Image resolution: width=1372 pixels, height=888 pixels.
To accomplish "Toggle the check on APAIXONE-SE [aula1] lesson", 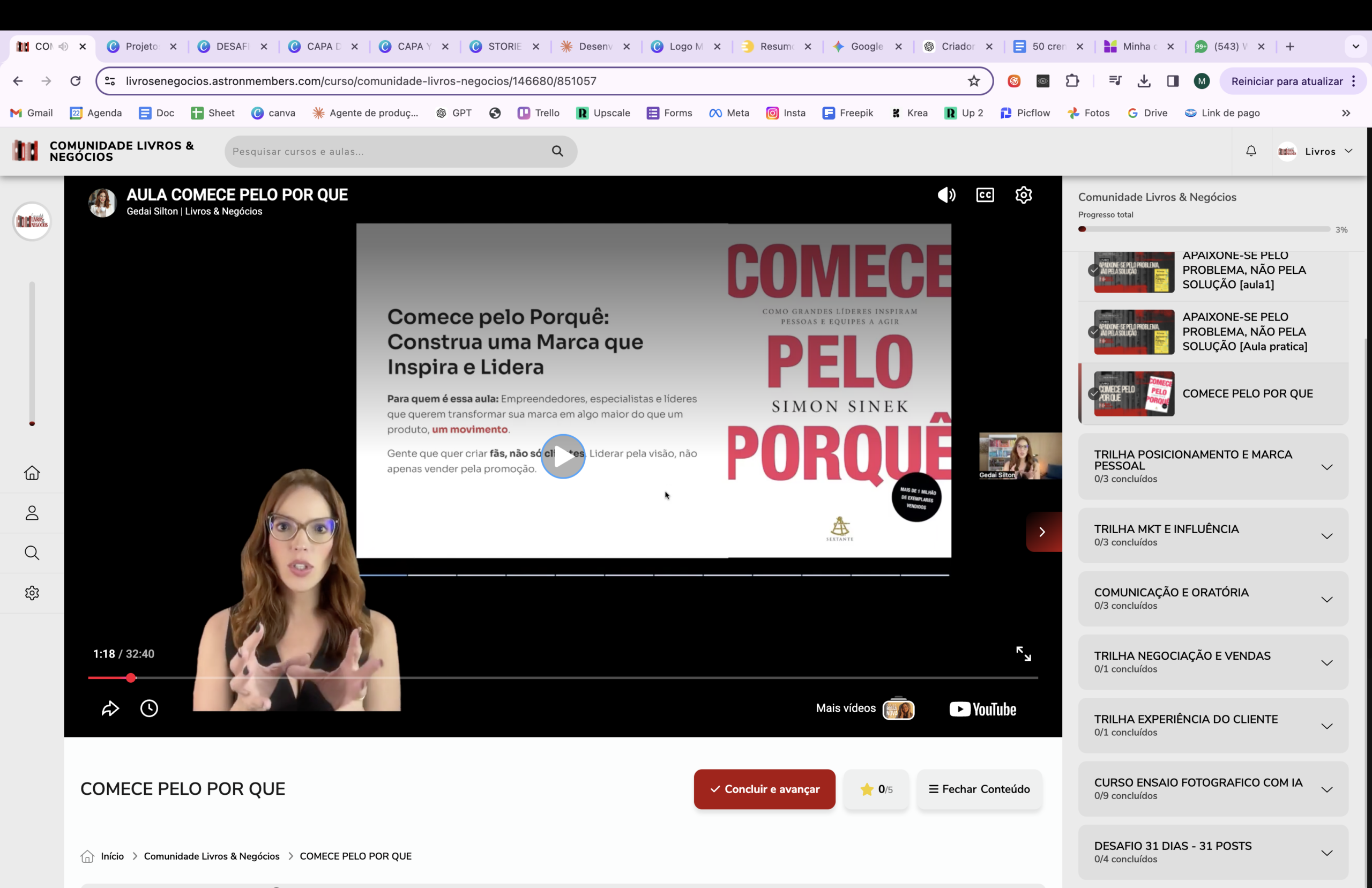I will tap(1093, 271).
